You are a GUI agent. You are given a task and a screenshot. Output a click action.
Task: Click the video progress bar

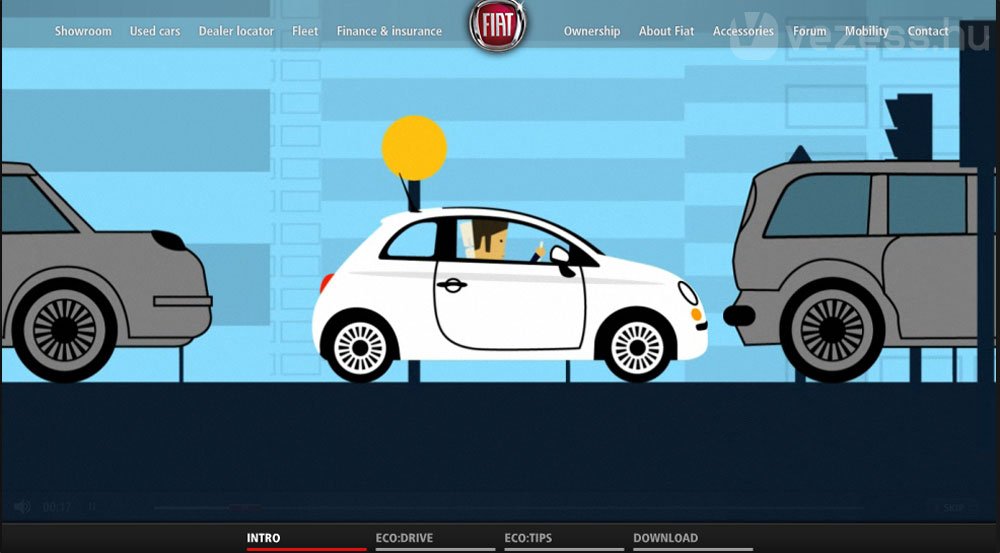(500, 507)
